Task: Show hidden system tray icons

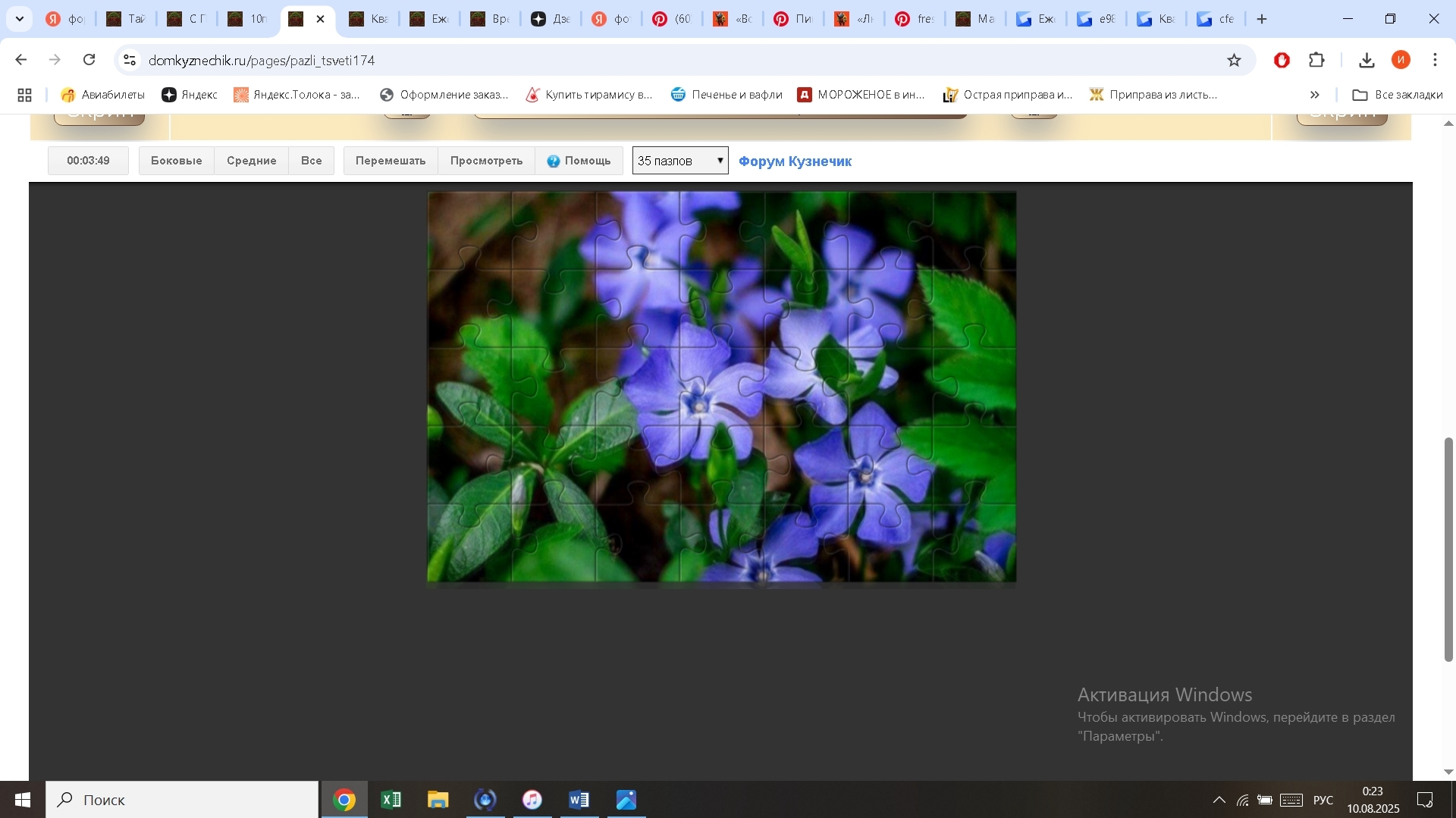Action: point(1219,800)
